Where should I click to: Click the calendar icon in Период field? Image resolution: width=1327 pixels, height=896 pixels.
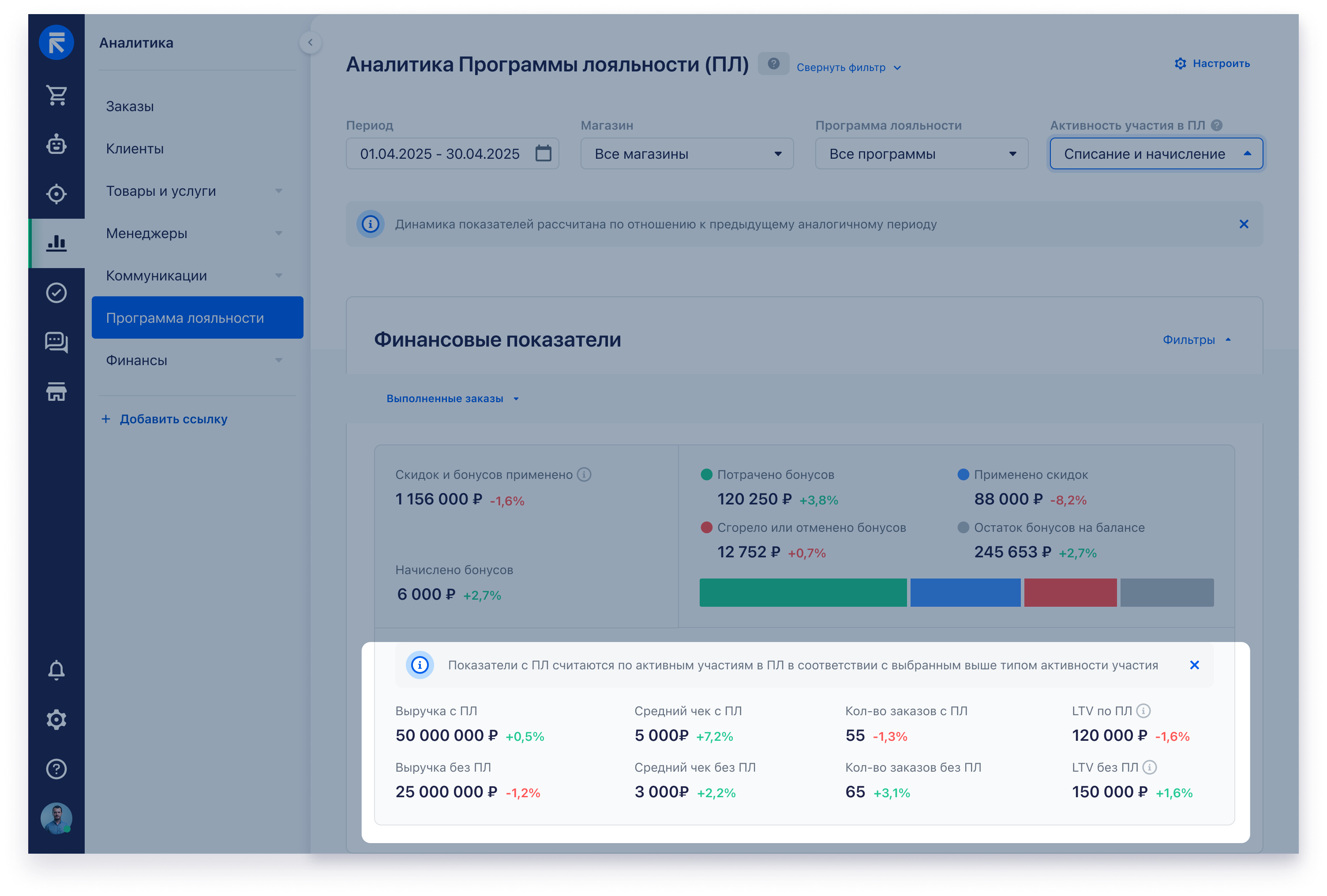(543, 153)
